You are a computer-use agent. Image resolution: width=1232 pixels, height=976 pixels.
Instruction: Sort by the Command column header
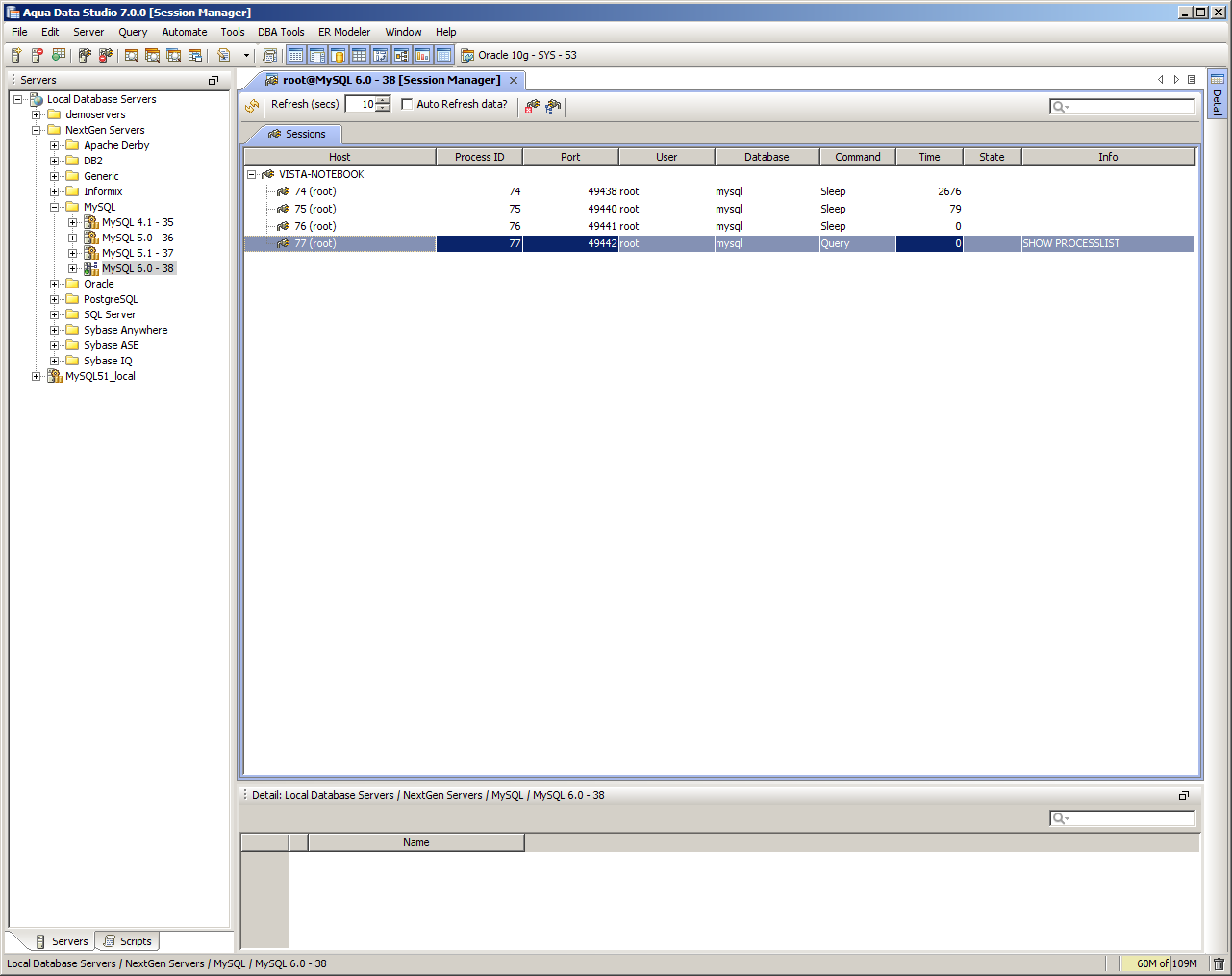(x=858, y=157)
